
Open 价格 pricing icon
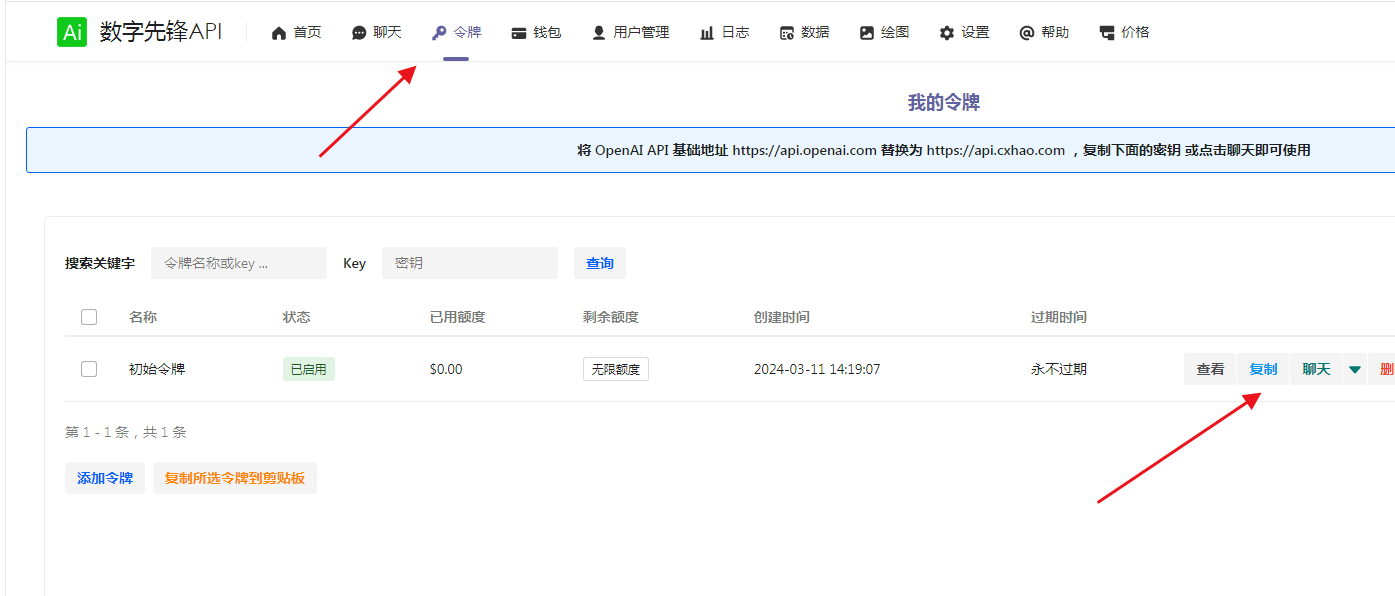pyautogui.click(x=1107, y=33)
